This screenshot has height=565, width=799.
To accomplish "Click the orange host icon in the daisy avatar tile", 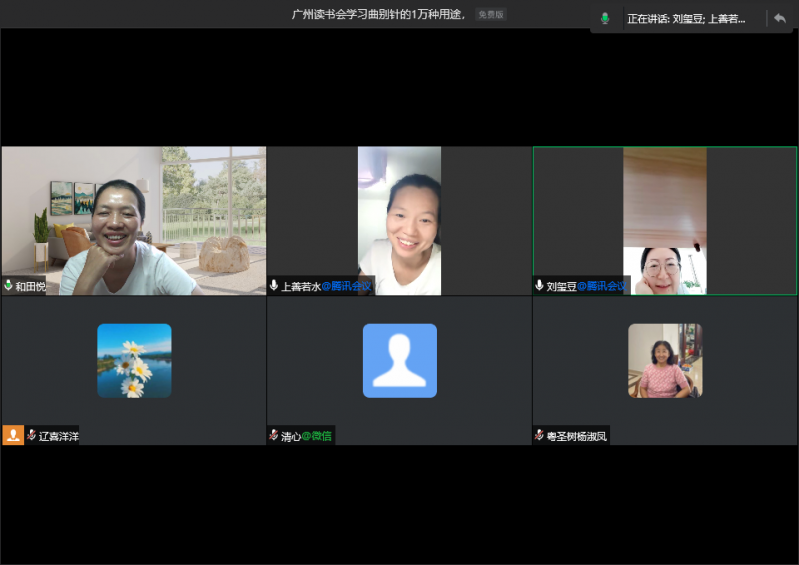I will 13,435.
